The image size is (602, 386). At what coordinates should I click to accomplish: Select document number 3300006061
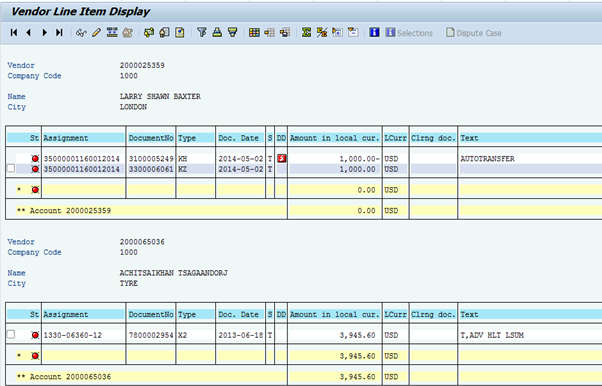click(151, 169)
